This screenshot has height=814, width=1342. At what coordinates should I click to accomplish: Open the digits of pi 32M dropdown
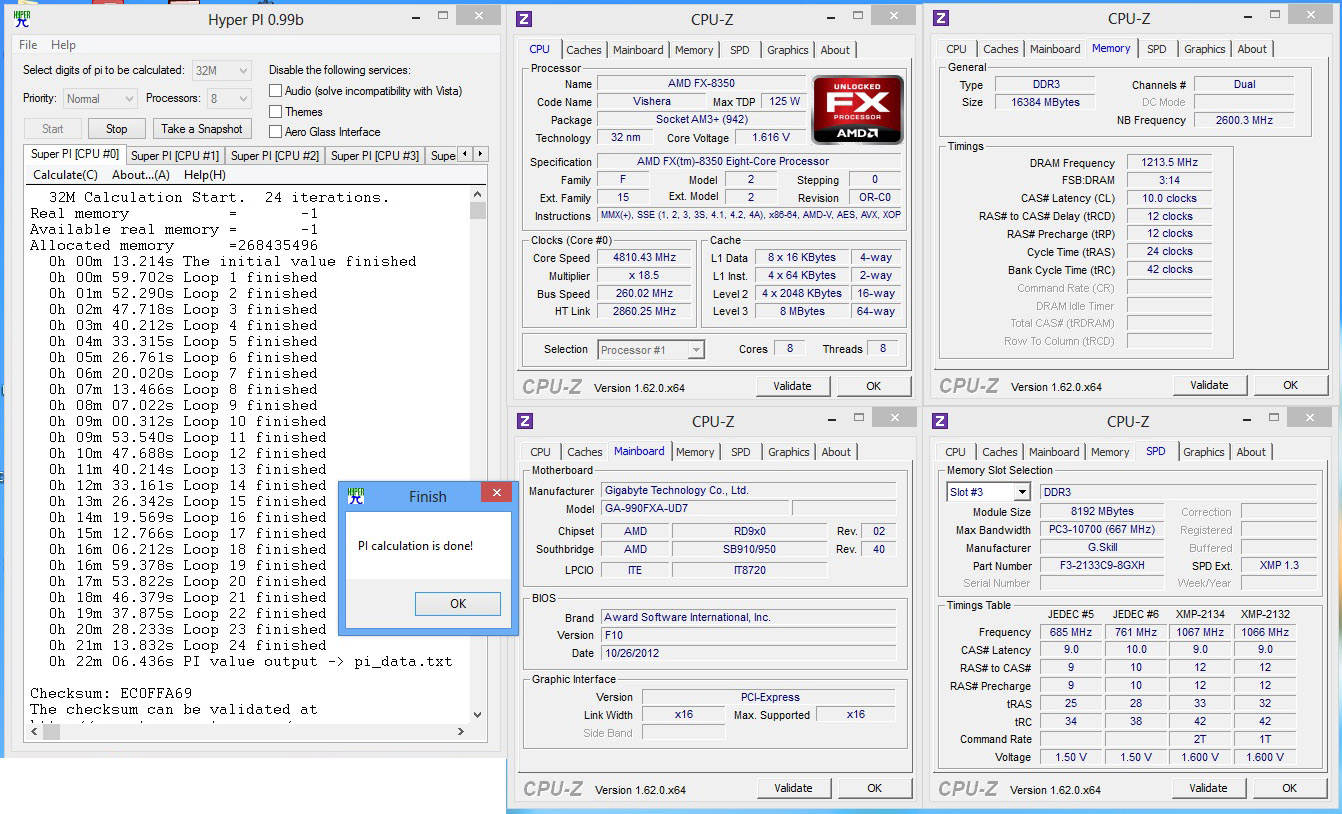221,70
